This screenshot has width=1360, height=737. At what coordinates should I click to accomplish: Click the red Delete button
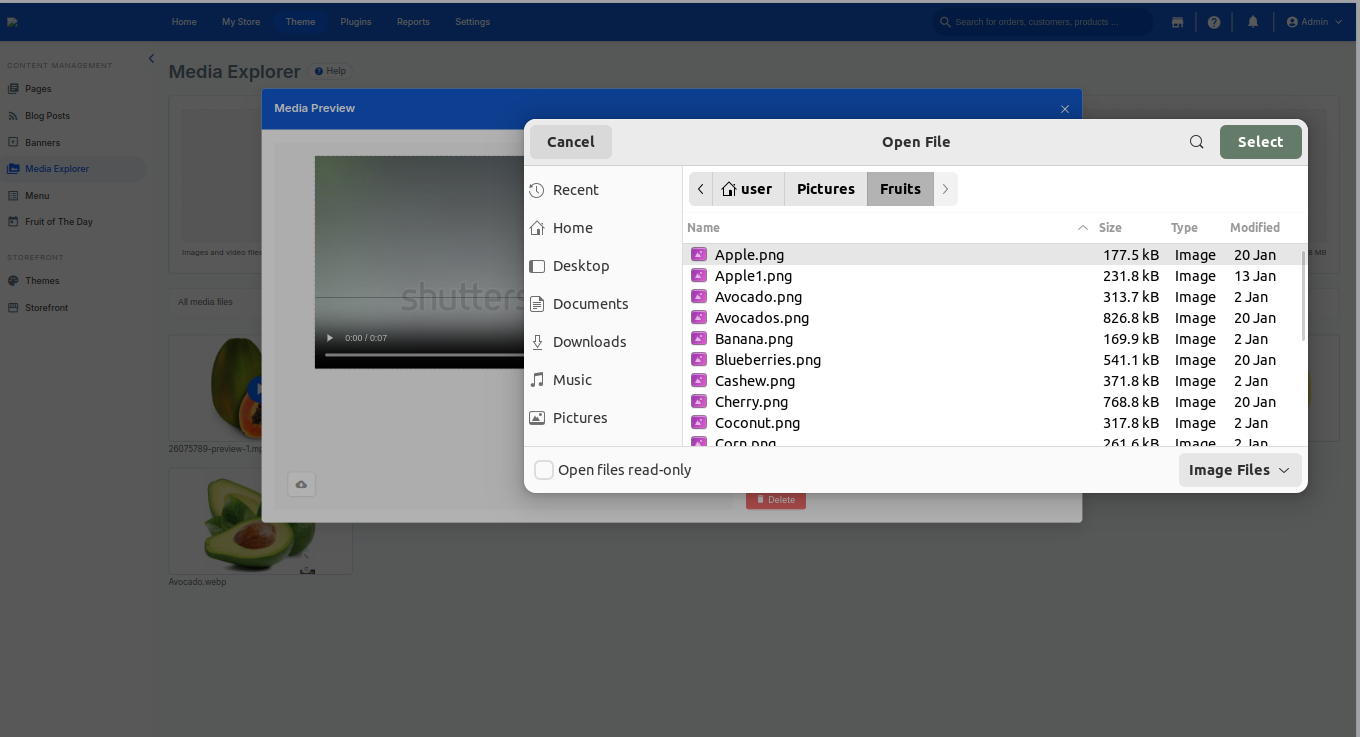(776, 500)
